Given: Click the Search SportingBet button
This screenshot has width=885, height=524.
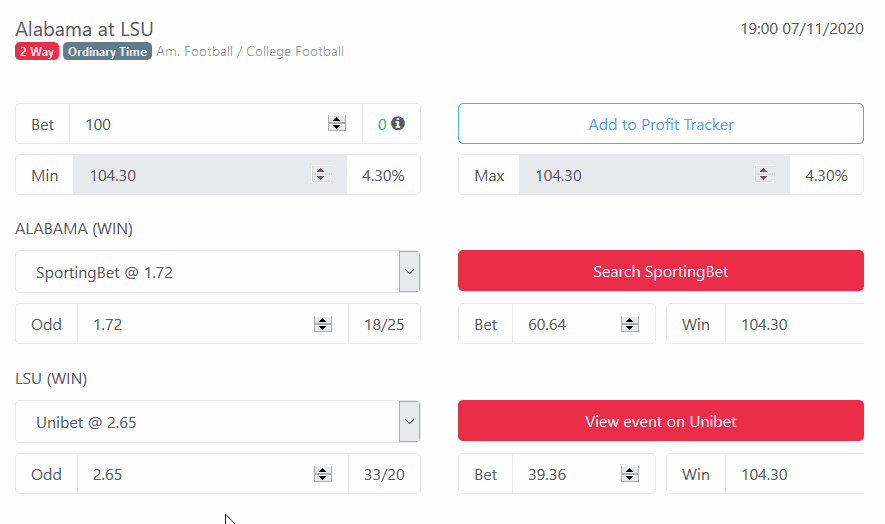Looking at the screenshot, I should [x=661, y=272].
